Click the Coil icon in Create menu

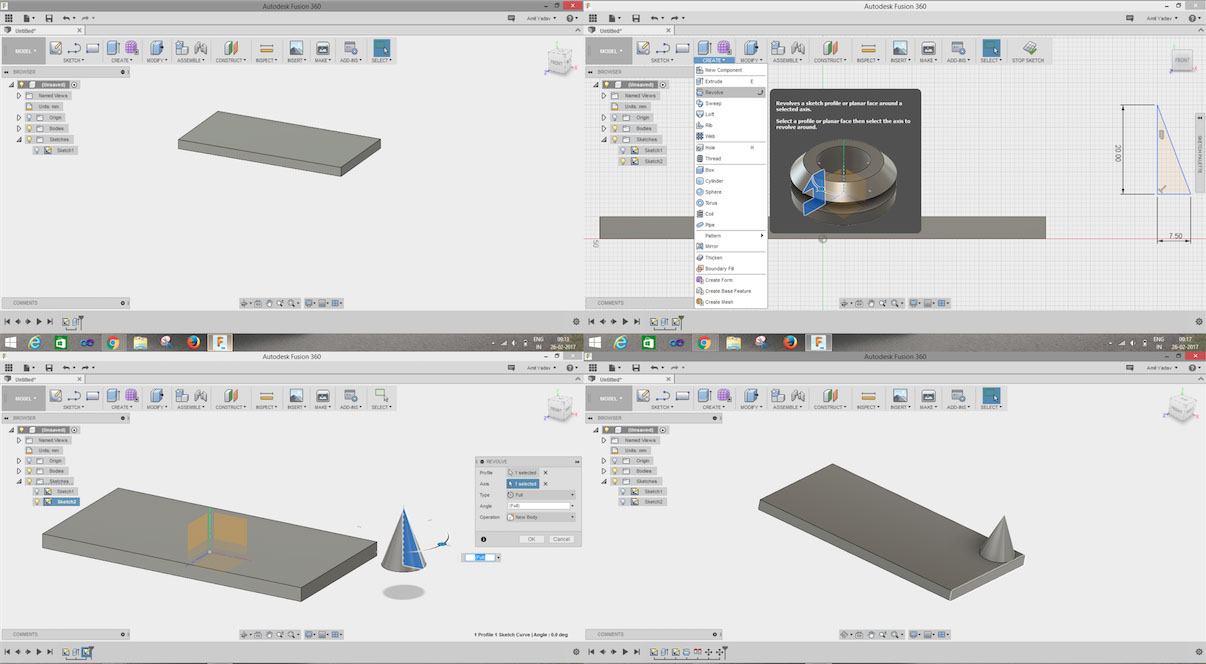coord(698,214)
